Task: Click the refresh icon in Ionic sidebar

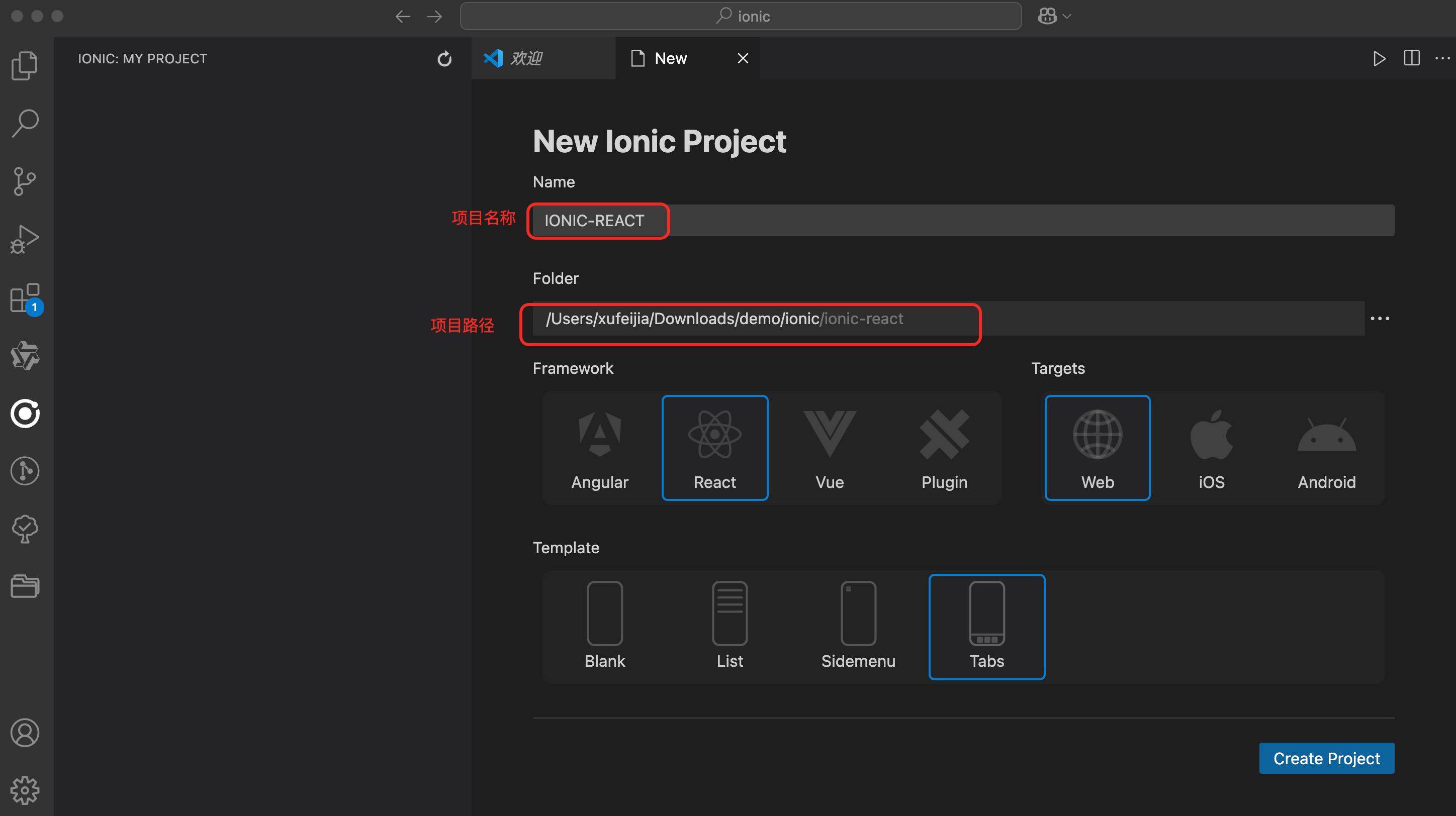Action: click(444, 59)
